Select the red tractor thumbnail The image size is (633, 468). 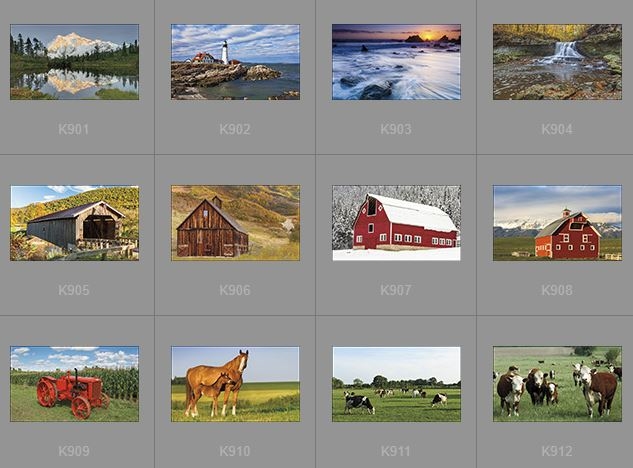point(74,384)
